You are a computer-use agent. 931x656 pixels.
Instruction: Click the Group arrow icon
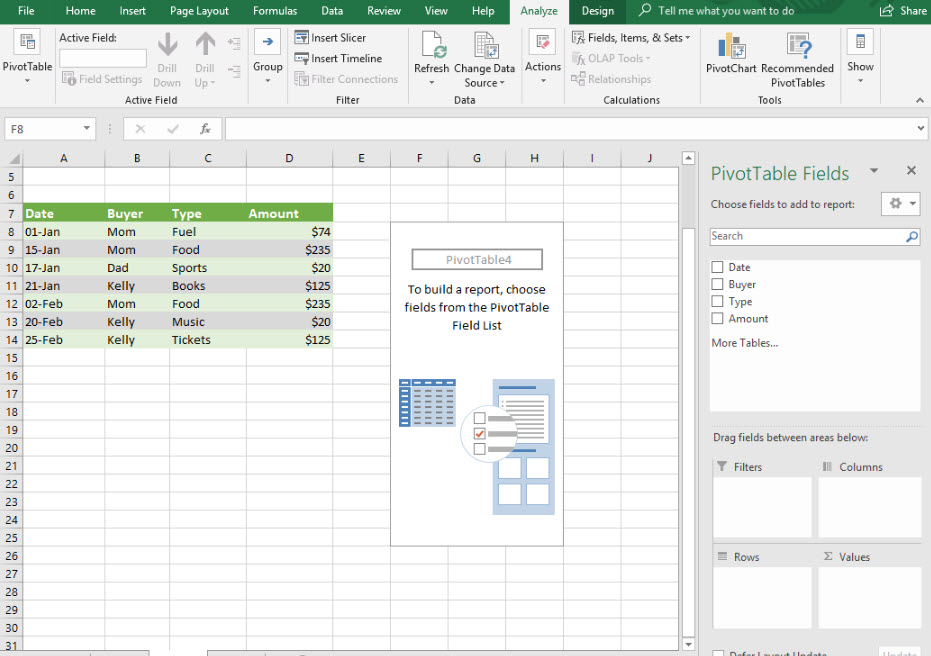pos(267,42)
